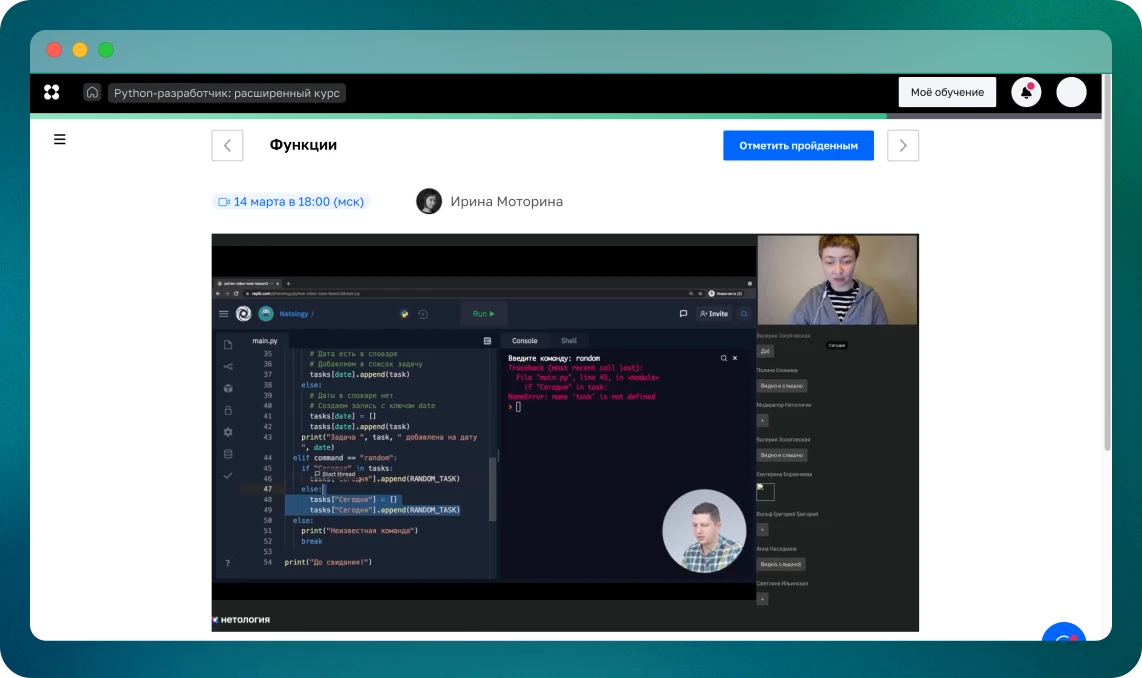
Task: Open the user profile avatar
Action: coord(1071,92)
